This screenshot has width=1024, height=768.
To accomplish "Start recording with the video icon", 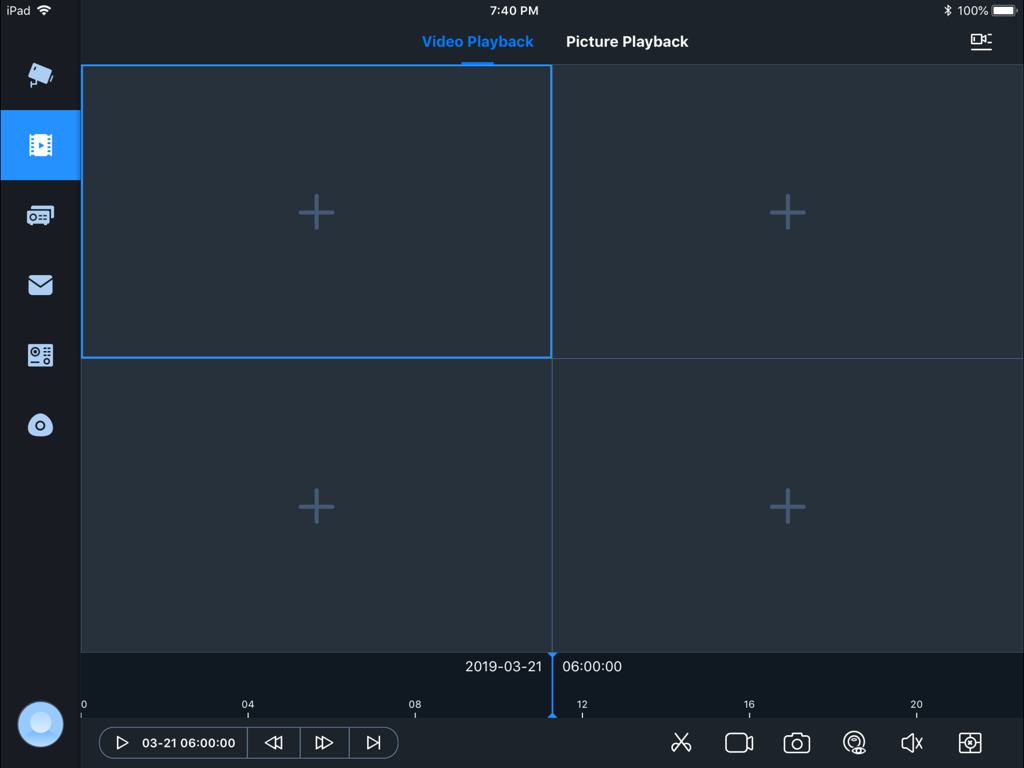I will point(738,742).
